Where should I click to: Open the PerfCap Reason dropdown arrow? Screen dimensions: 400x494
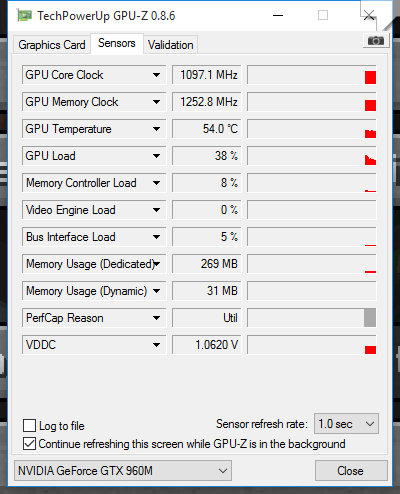156,318
